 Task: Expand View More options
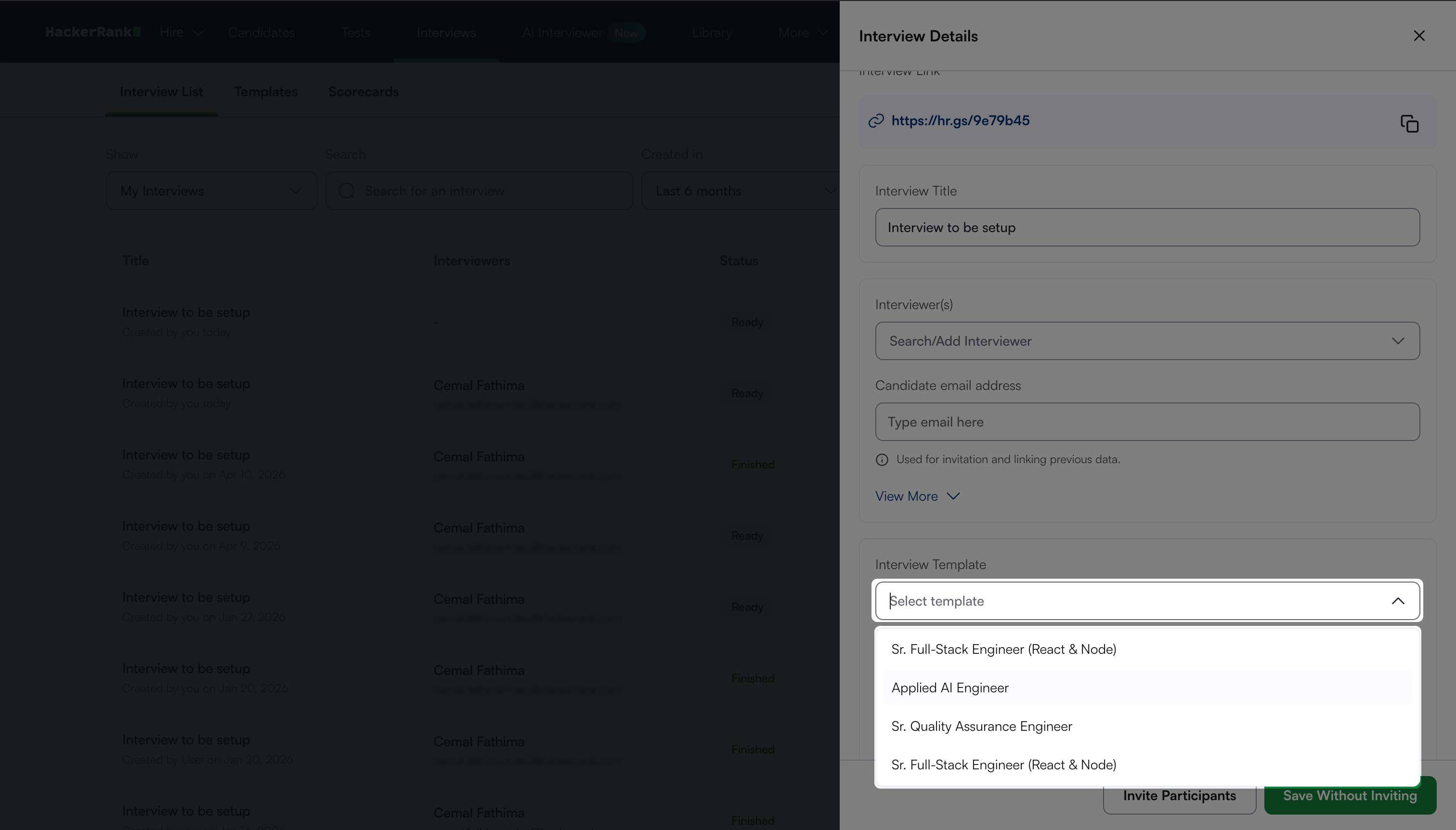[917, 496]
